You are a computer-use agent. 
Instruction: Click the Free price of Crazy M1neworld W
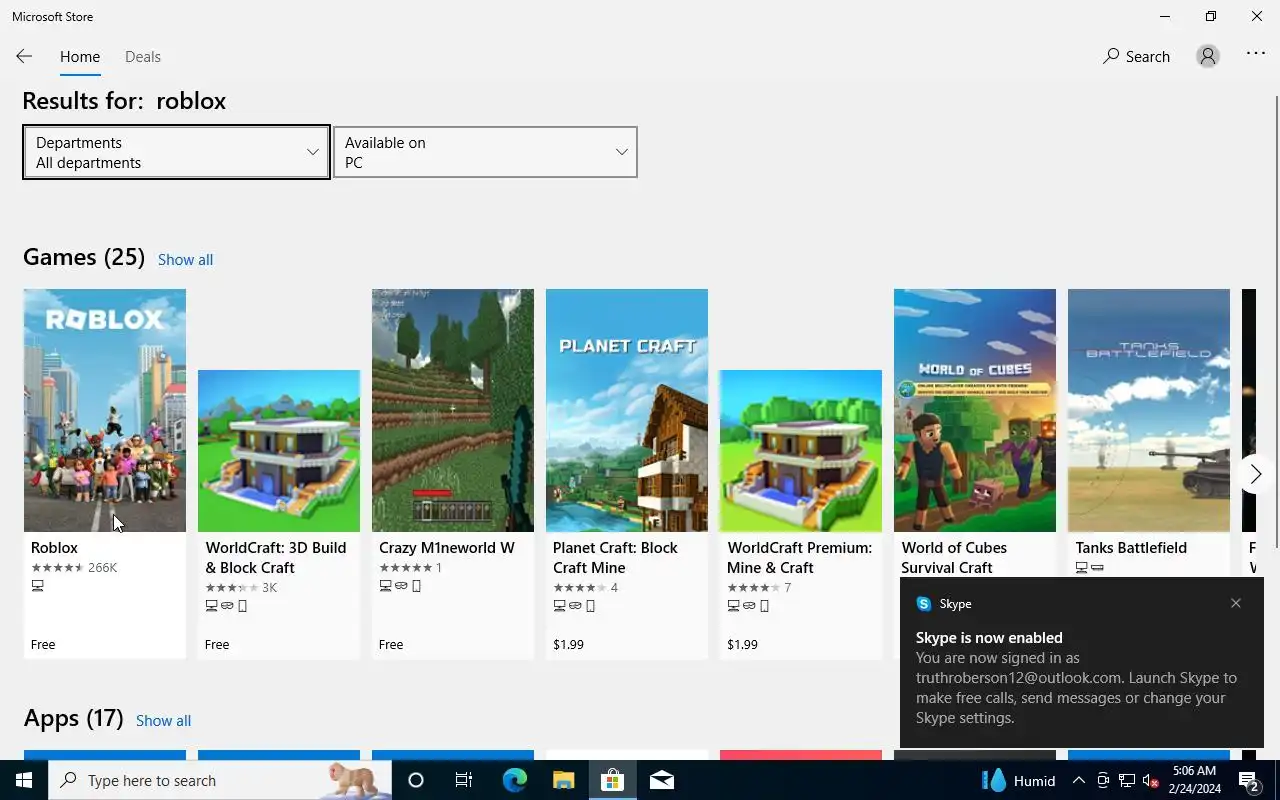coord(391,645)
